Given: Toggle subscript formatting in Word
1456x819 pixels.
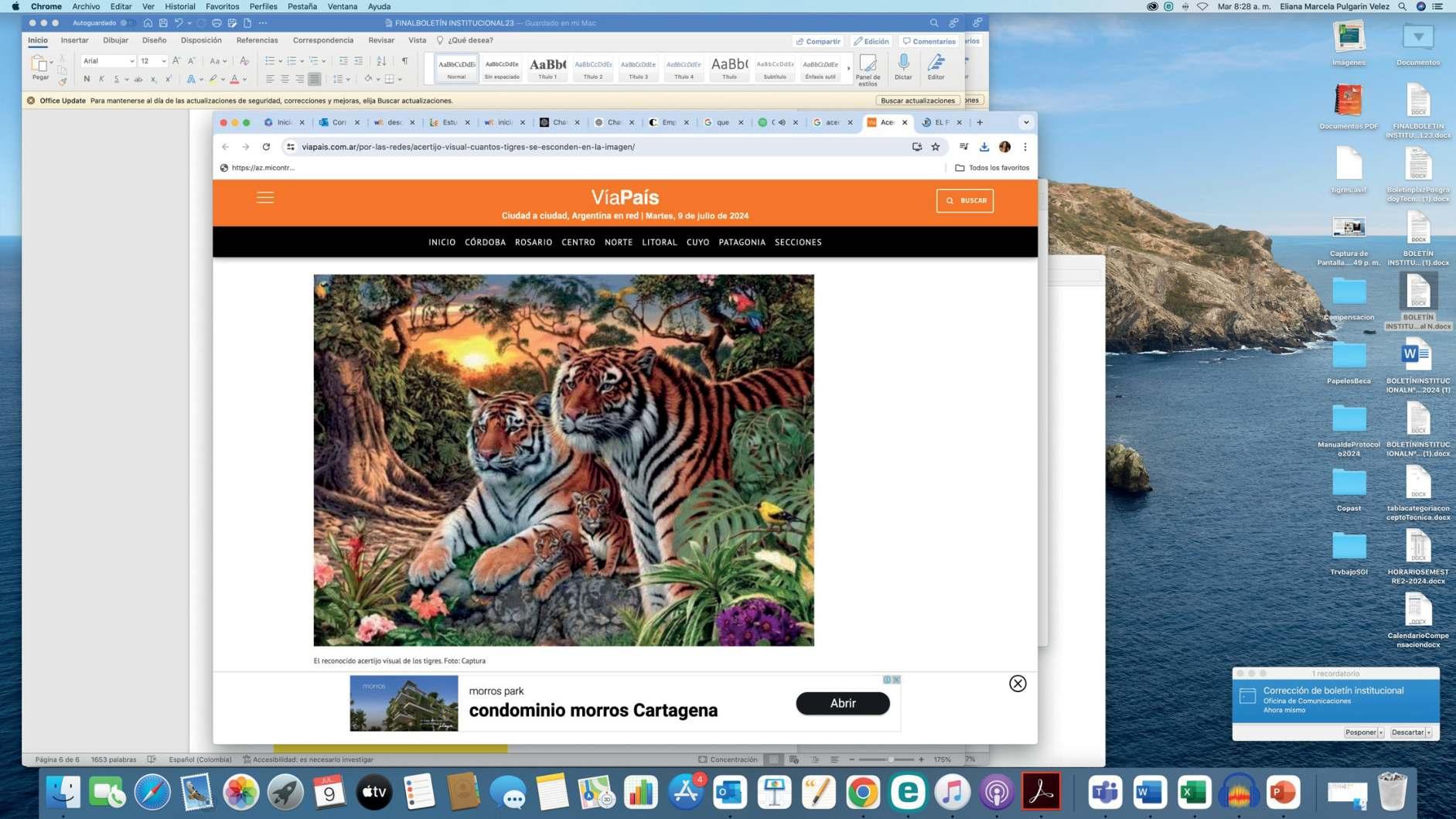Looking at the screenshot, I should (153, 79).
